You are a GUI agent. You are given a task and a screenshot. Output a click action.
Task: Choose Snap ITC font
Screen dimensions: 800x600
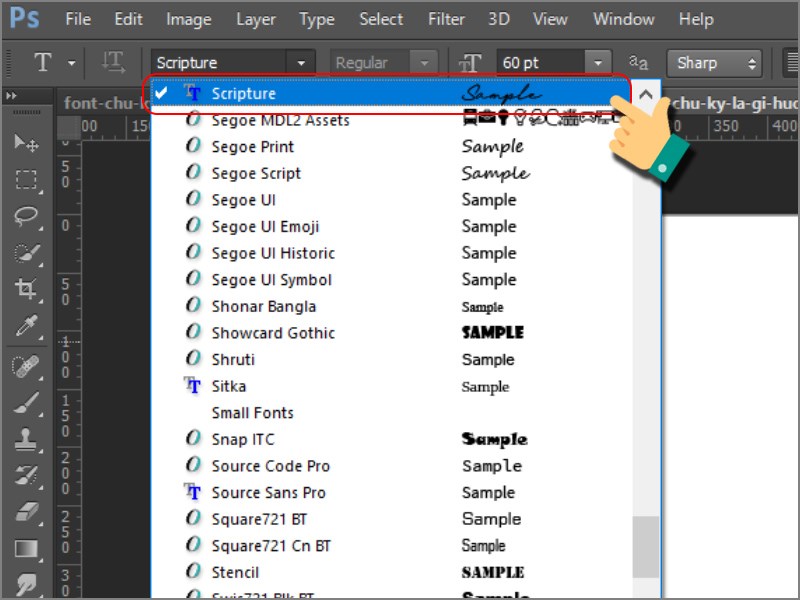click(391, 439)
